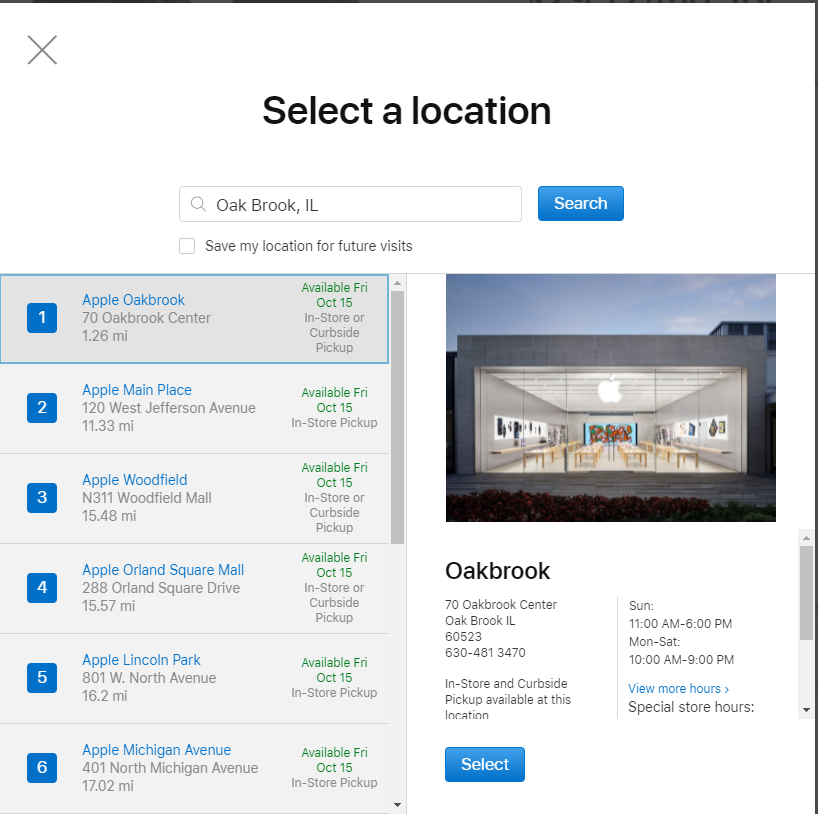Click the 11.33 mi distance text
Screen dimensions: 818x814
[108, 426]
